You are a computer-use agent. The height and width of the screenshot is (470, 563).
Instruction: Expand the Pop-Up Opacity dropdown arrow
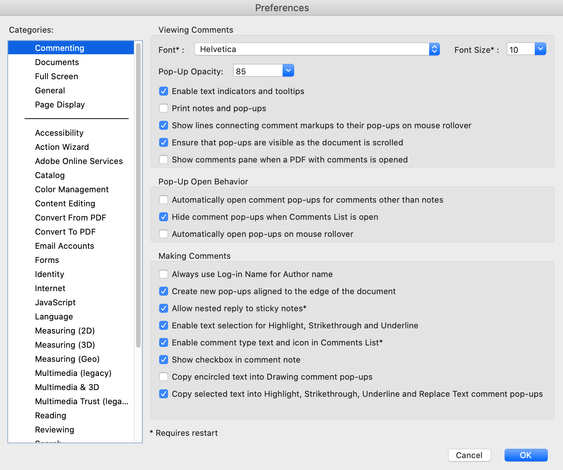click(288, 71)
